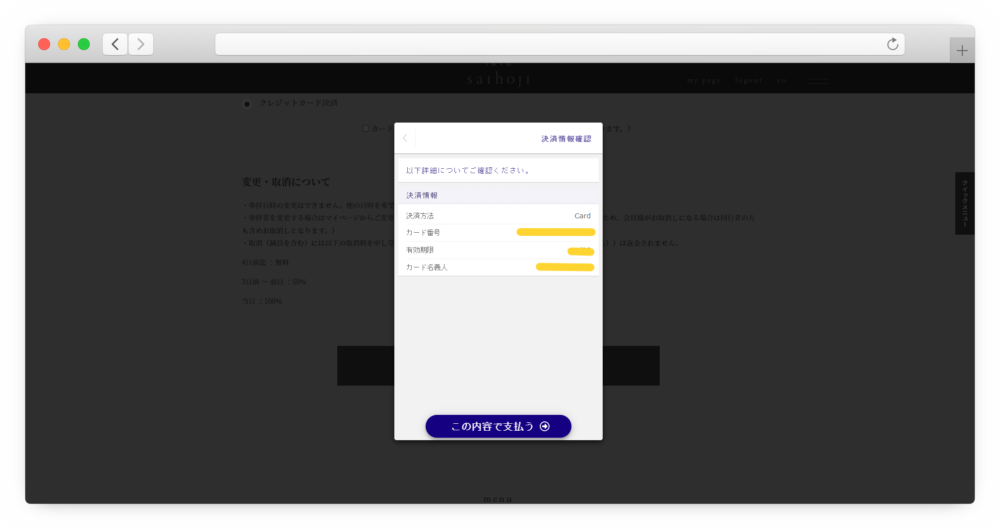Screen dimensions: 1000x529
Task: Click the カード名義人 cardholder row
Action: [498, 267]
